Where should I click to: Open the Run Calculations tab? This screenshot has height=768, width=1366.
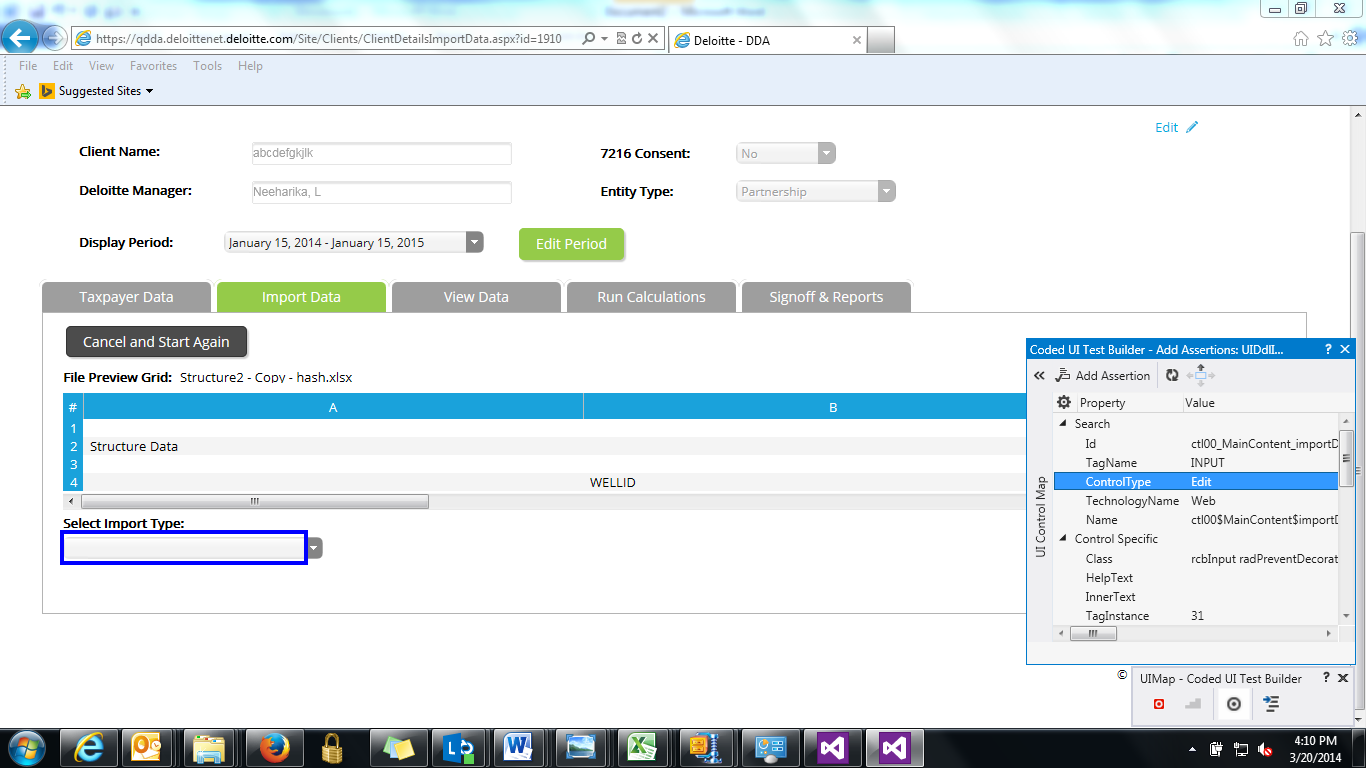(x=651, y=297)
